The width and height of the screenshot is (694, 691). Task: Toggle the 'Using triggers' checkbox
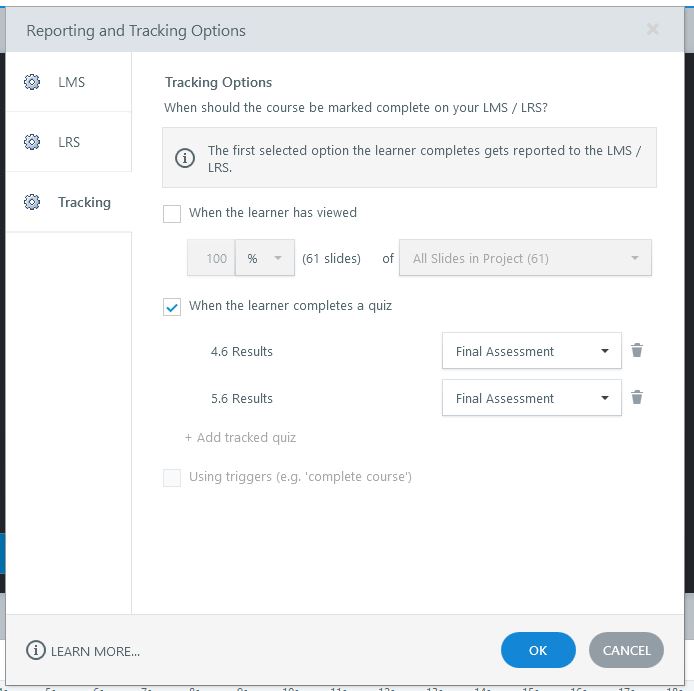[172, 477]
